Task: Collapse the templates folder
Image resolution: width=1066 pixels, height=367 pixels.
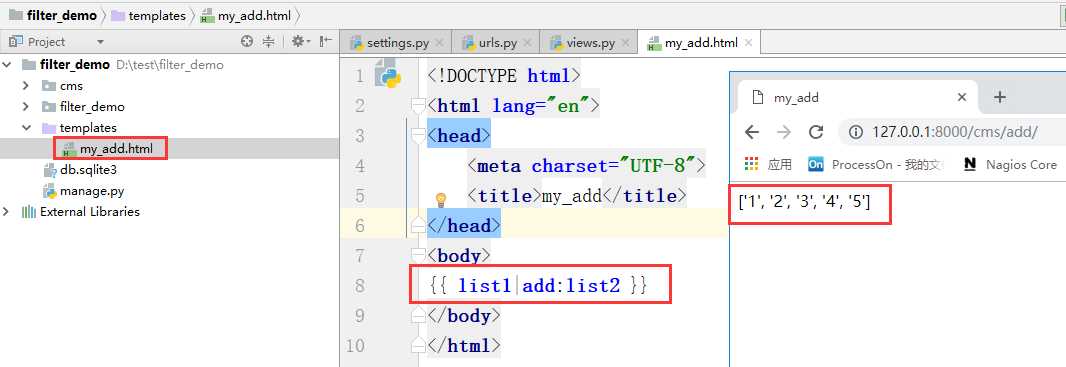Action: 26,128
